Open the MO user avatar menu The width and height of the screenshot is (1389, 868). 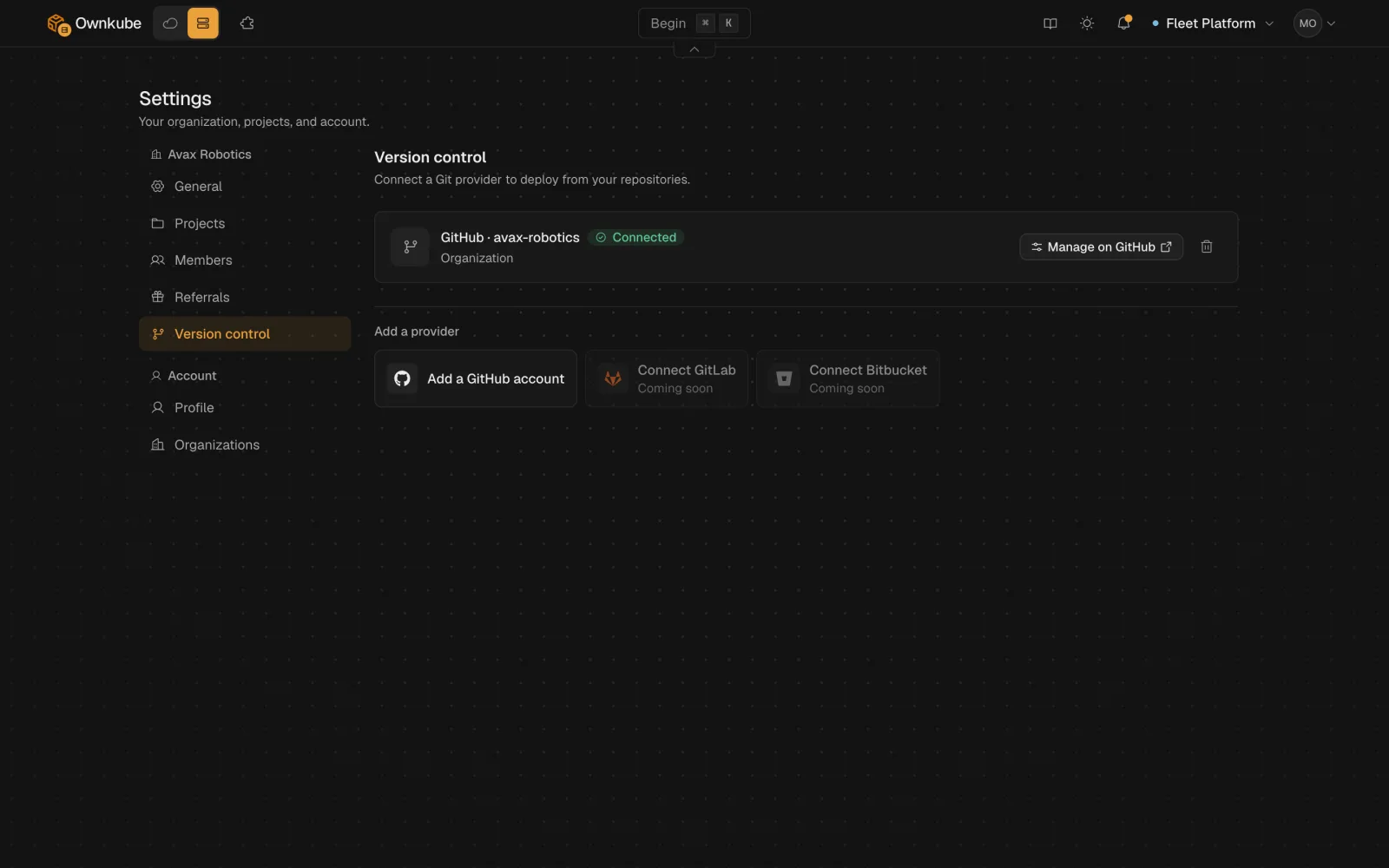tap(1314, 23)
